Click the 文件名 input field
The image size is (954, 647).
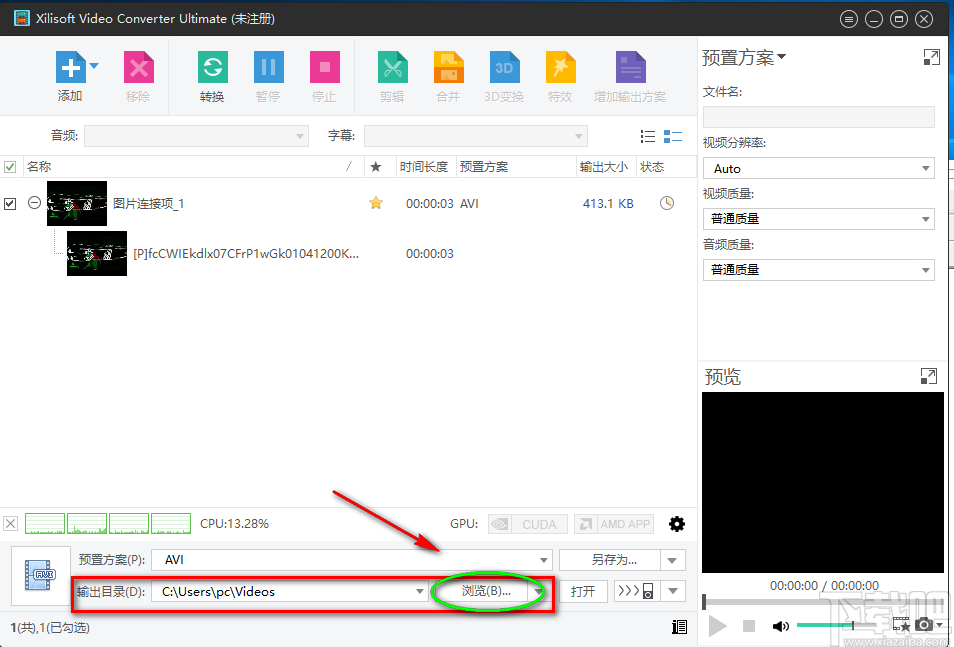click(x=818, y=117)
